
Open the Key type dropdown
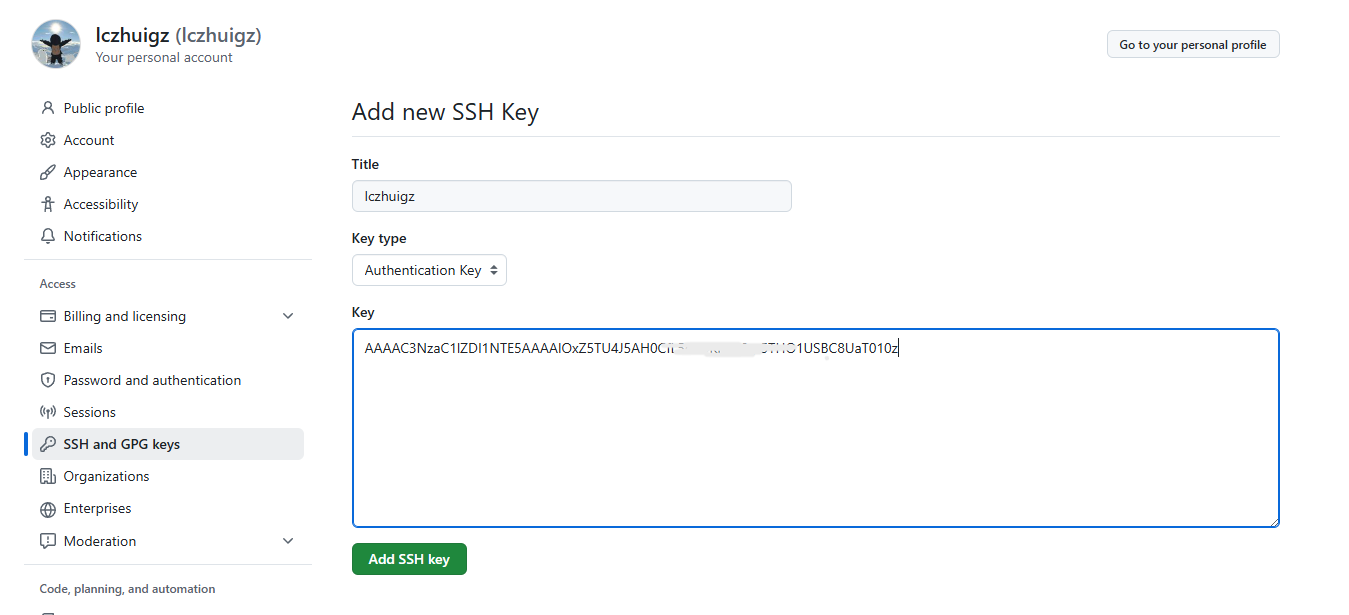click(x=429, y=270)
